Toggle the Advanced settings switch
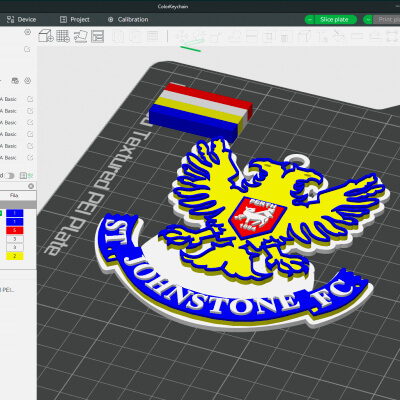This screenshot has height=400, width=400. click(x=9, y=176)
